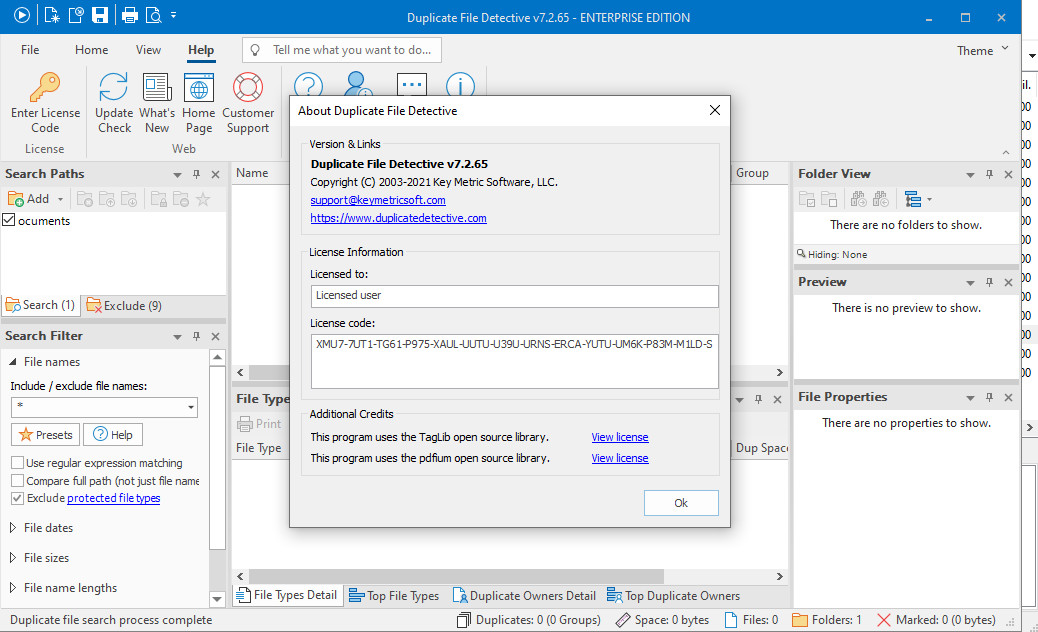1038x632 pixels.
Task: Click the bottom horizontal scrollbar thumb
Action: click(x=456, y=576)
